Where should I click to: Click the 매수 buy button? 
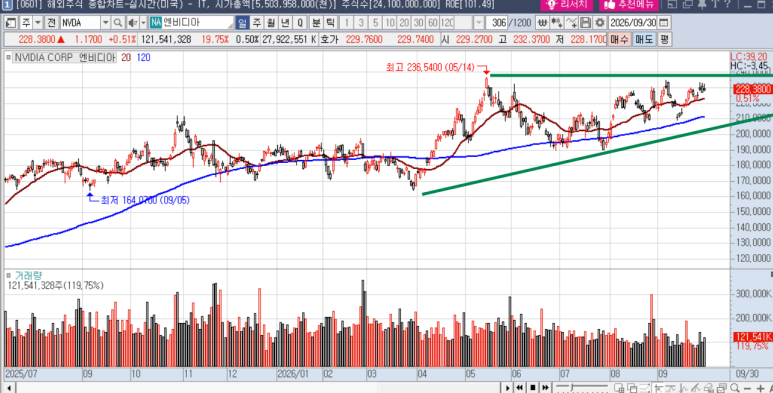coord(619,39)
